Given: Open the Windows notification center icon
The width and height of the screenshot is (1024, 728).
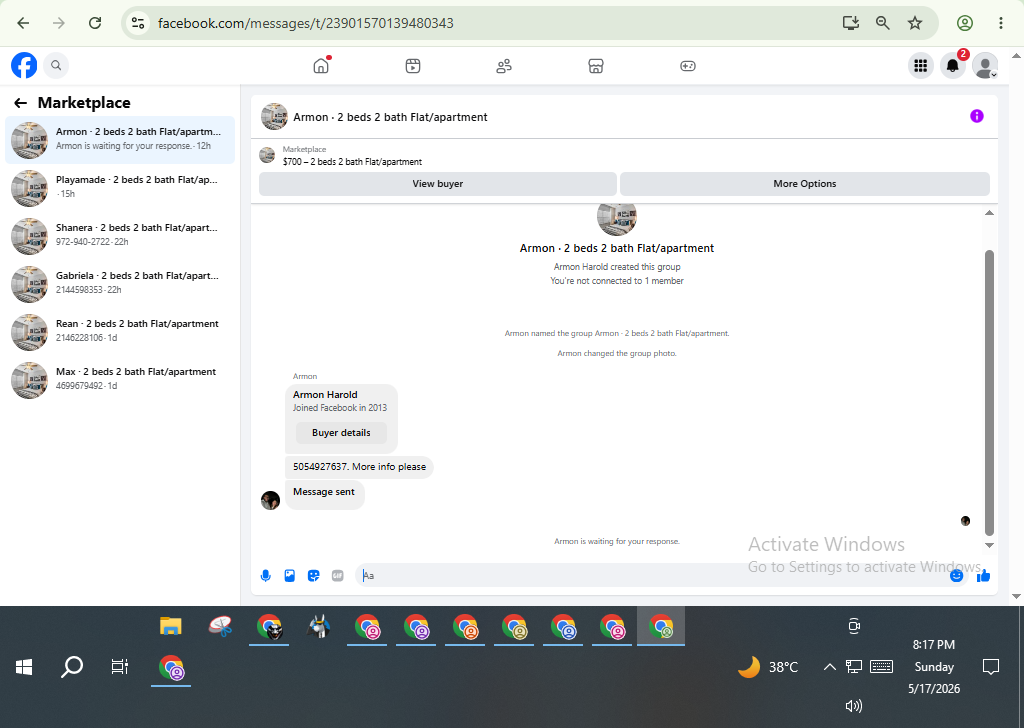Looking at the screenshot, I should coord(991,667).
